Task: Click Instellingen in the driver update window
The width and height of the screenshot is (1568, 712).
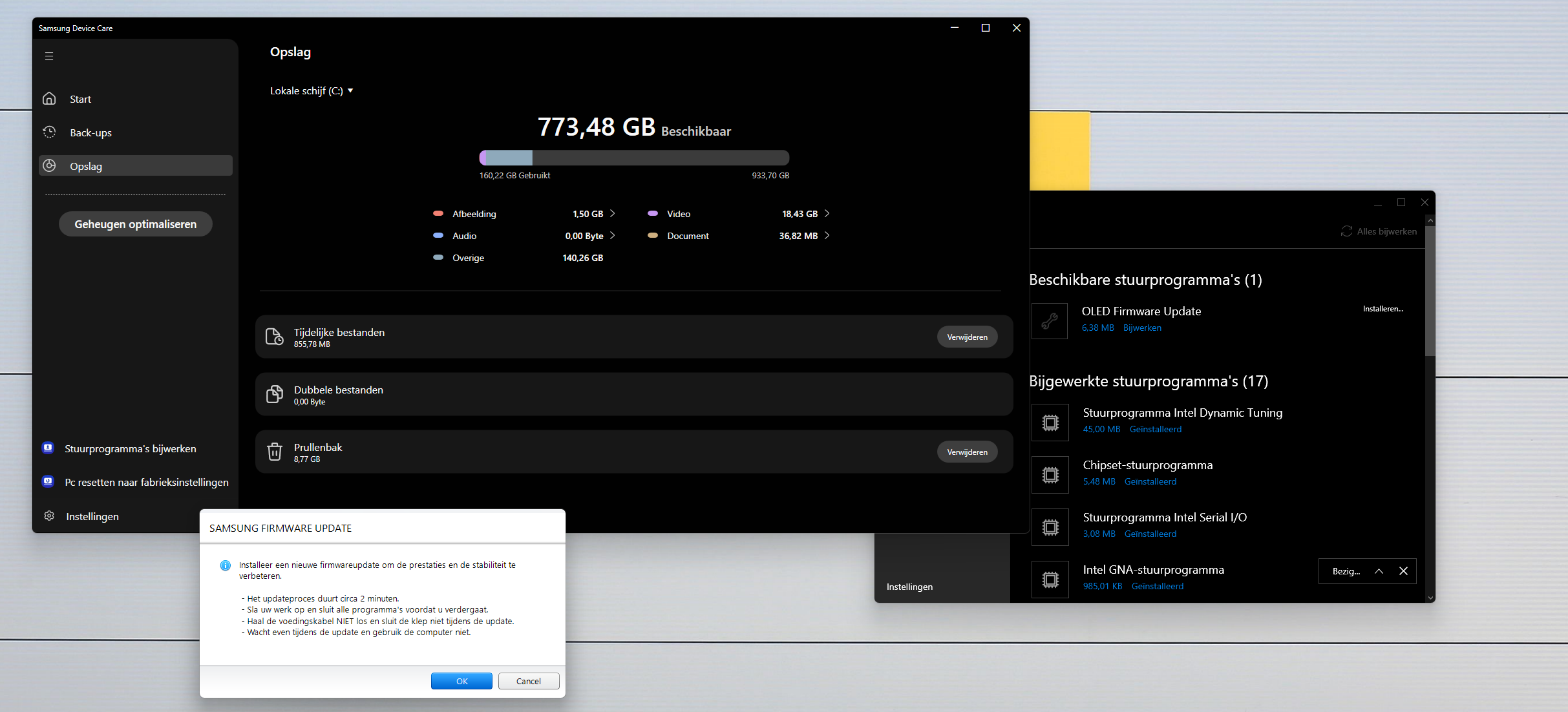Action: point(909,587)
